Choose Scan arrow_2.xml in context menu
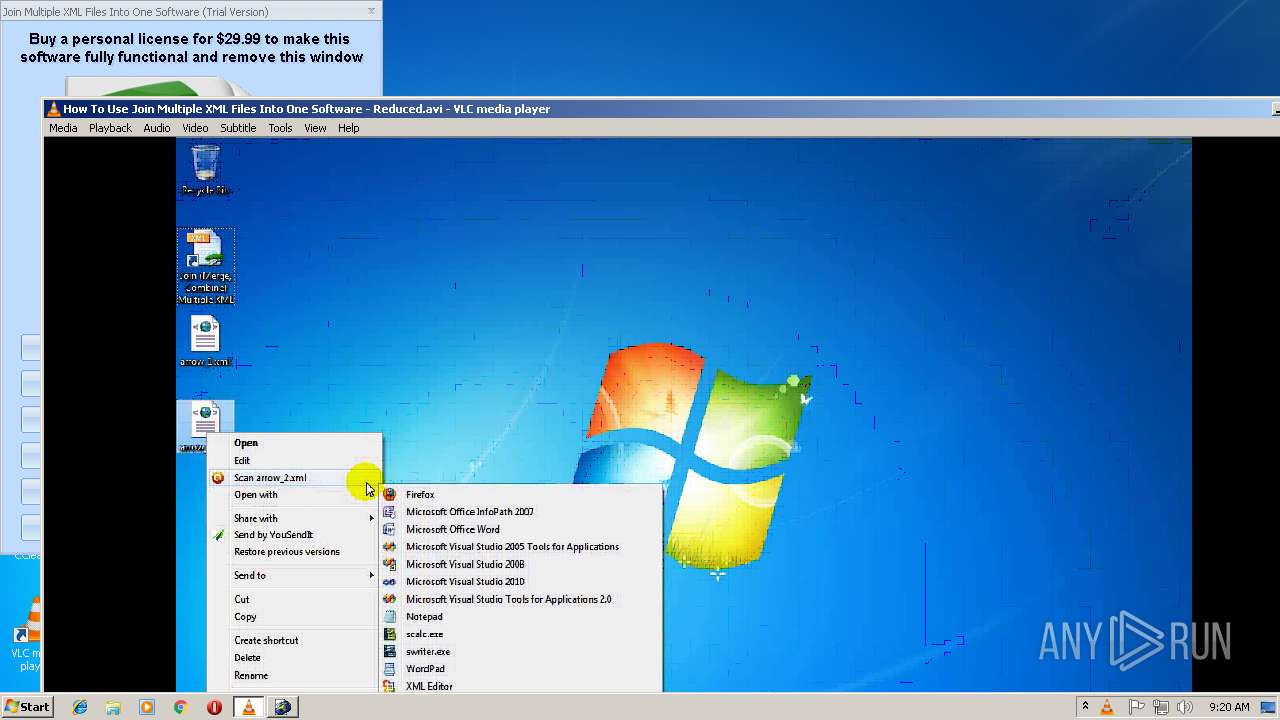 click(270, 478)
